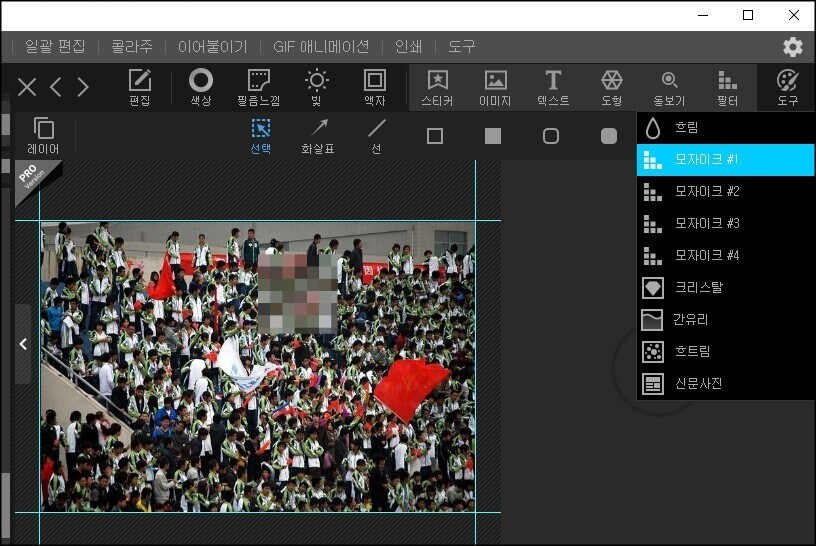Open the 이미지 image insert tool
The image size is (816, 546).
[495, 87]
